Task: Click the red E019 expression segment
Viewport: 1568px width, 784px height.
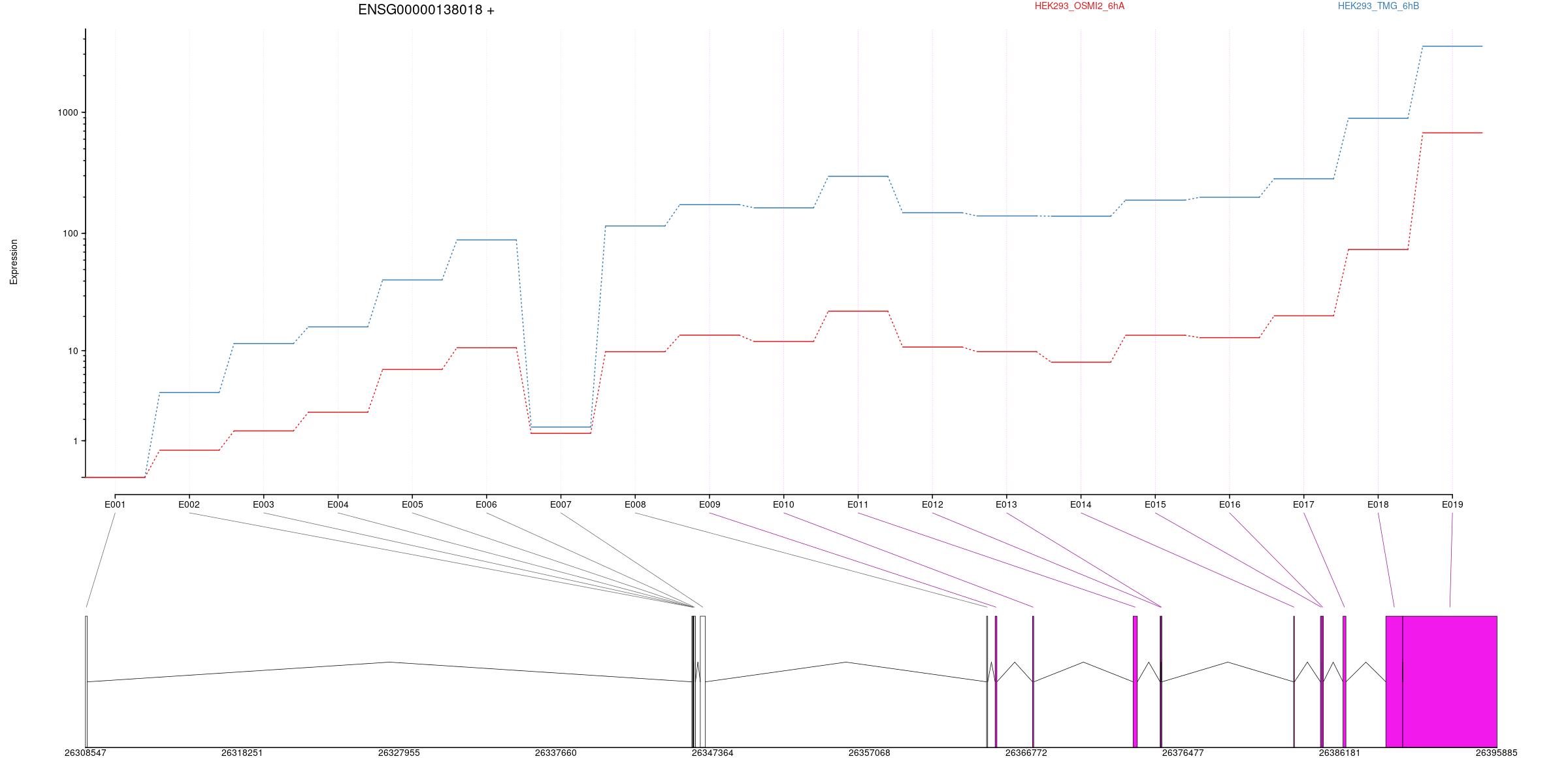Action: [x=1452, y=133]
